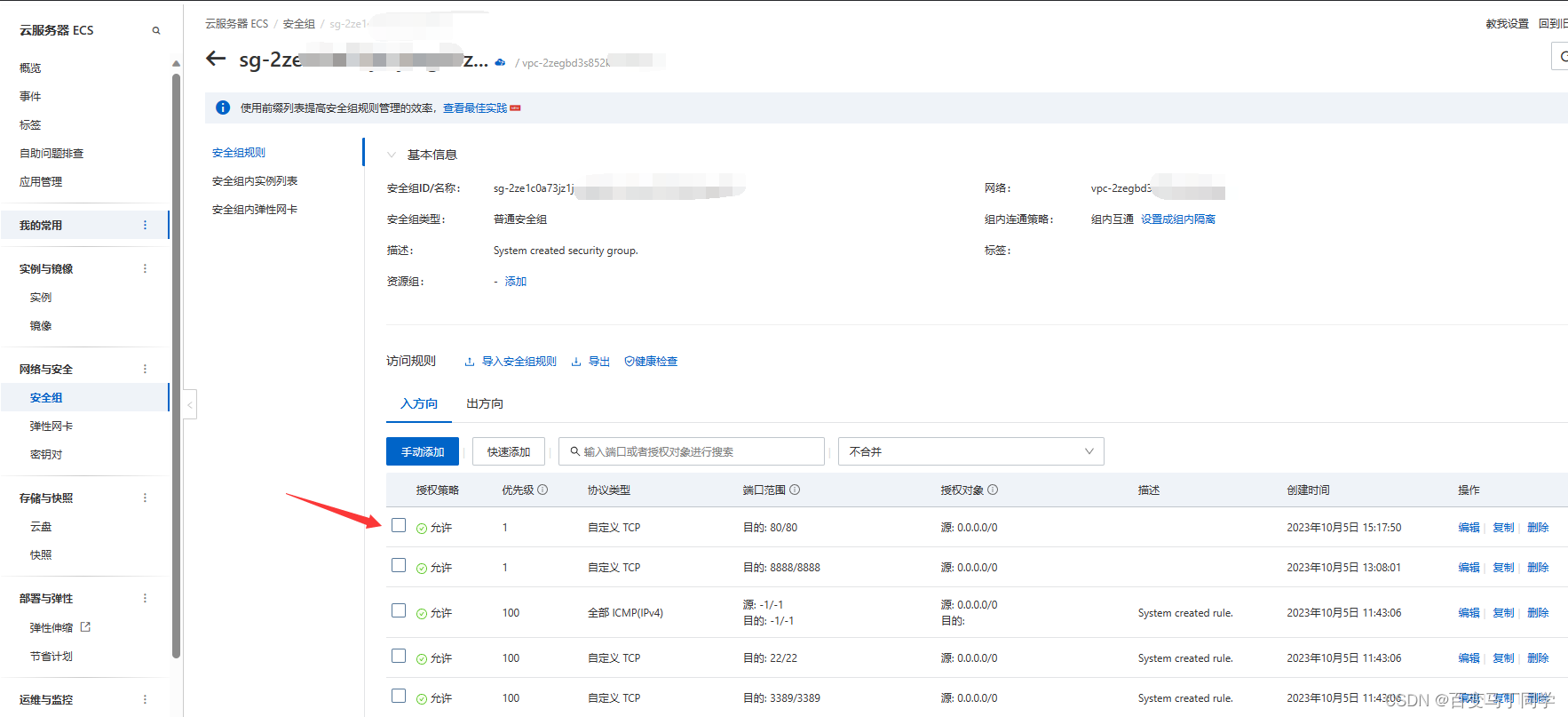This screenshot has width=1568, height=717.
Task: Click 复制 for the ICMP(IPv4) rule
Action: [1503, 613]
